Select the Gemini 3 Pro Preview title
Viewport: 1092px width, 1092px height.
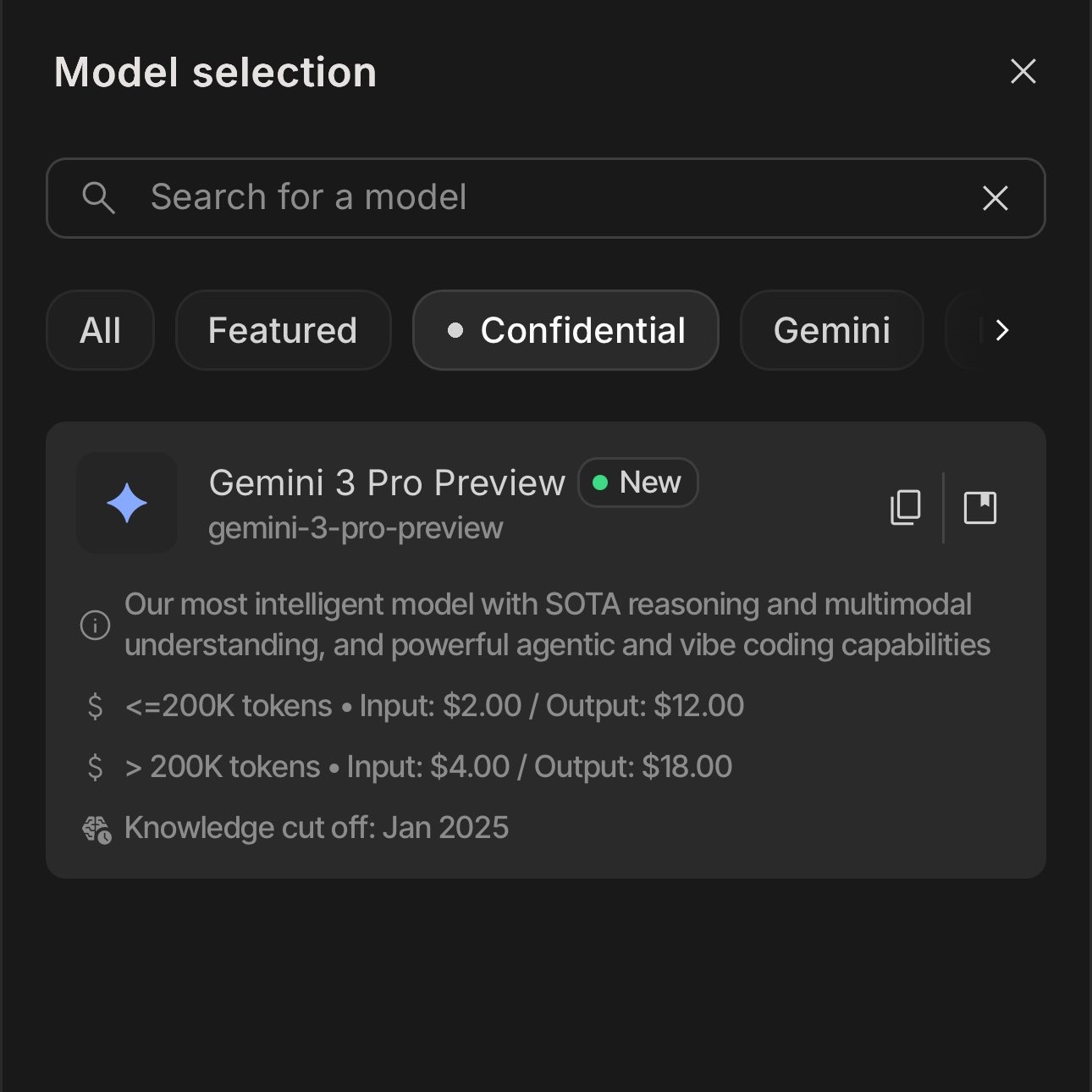387,483
